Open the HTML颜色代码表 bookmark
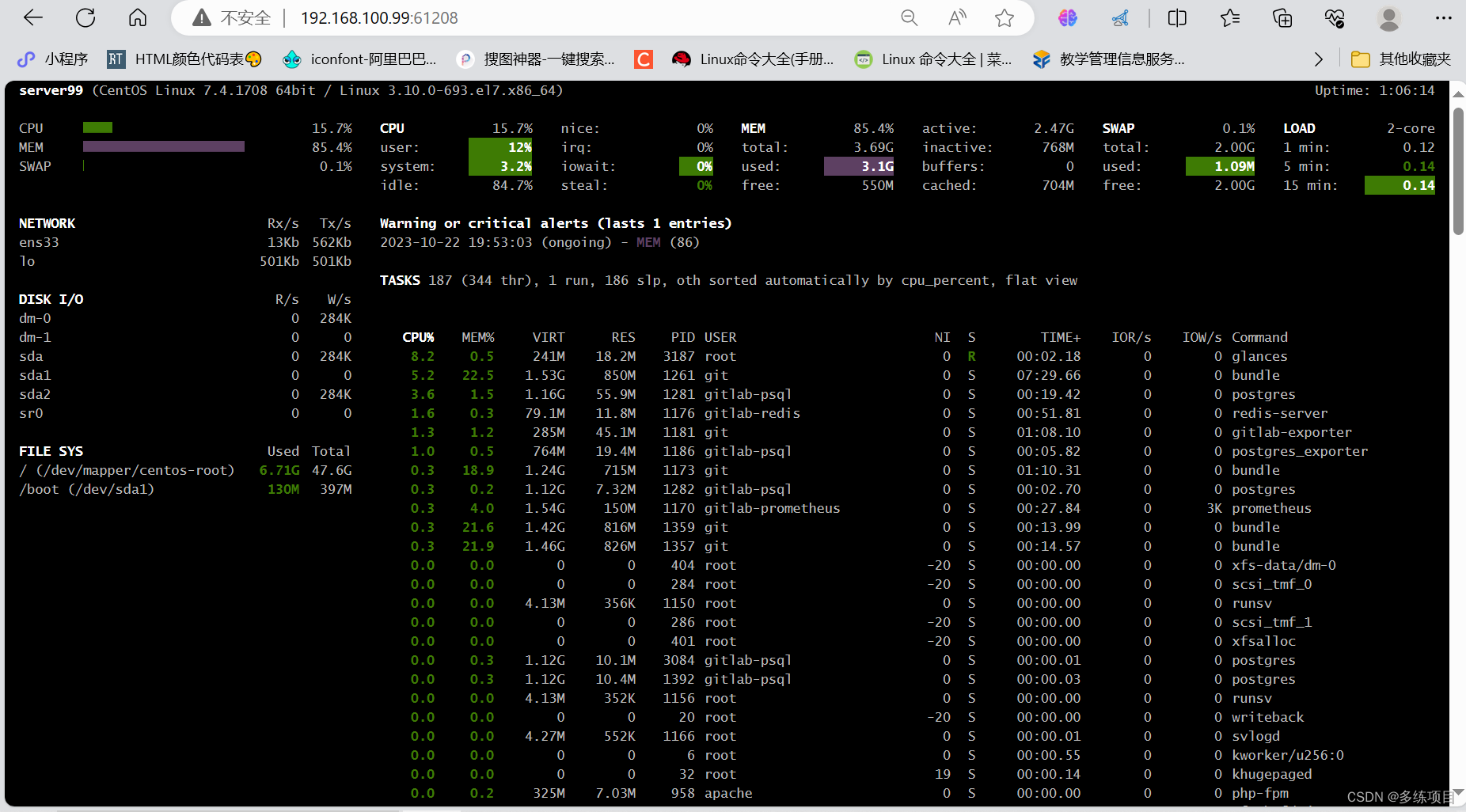This screenshot has width=1466, height=812. [184, 59]
